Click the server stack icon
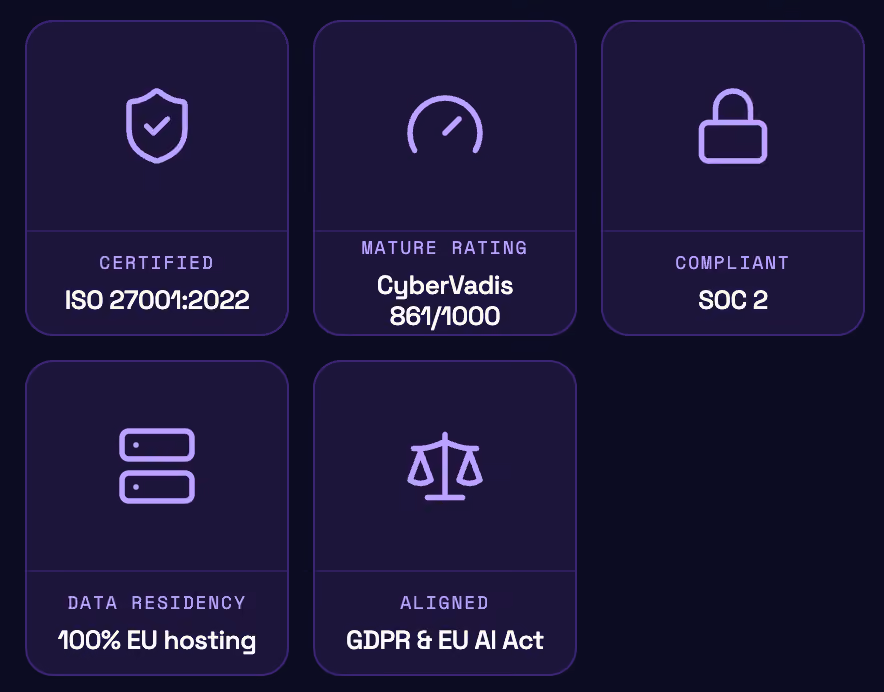 click(x=157, y=466)
